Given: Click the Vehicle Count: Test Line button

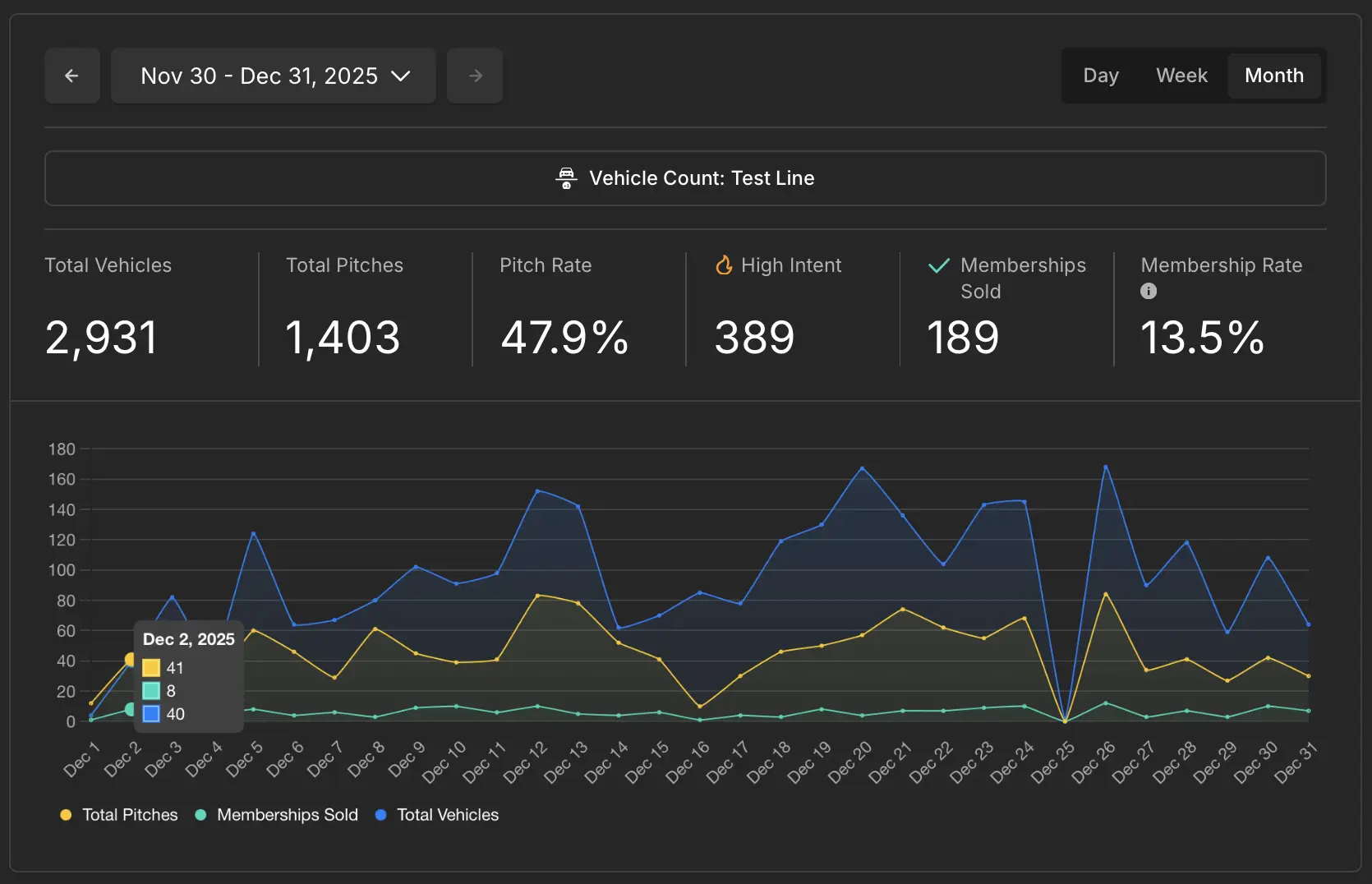Looking at the screenshot, I should 685,177.
